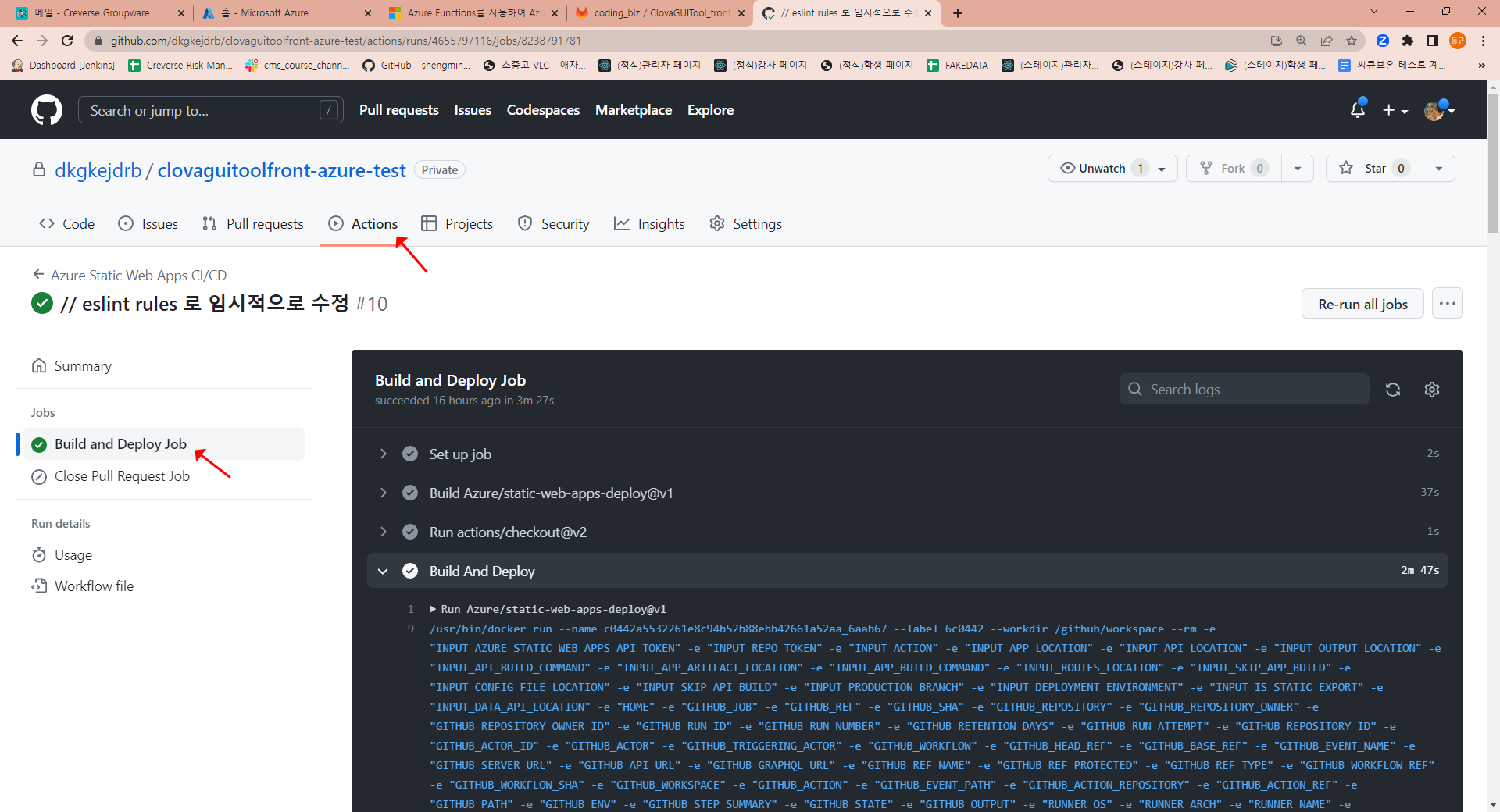
Task: Open the Workflow file link
Action: (94, 586)
